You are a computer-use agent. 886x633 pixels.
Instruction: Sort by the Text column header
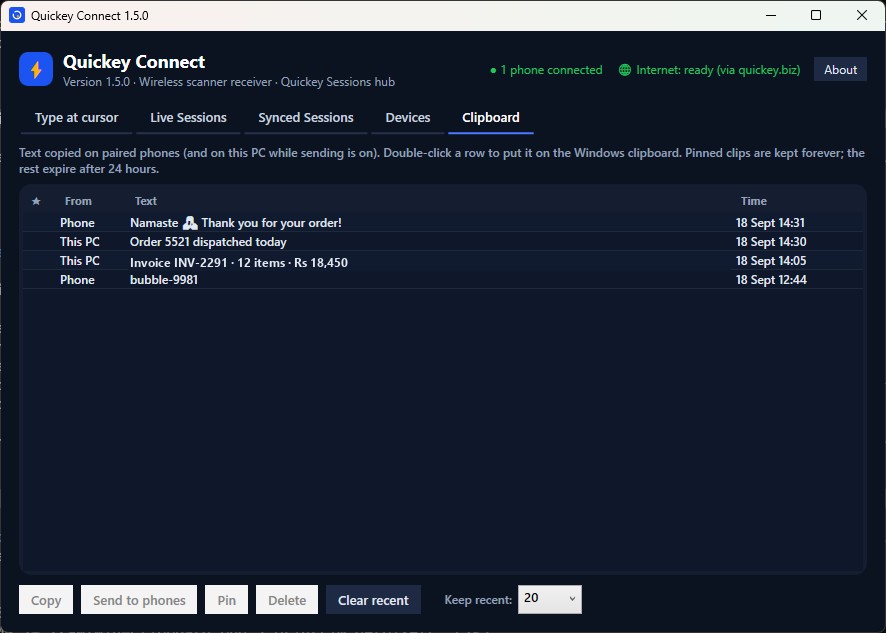pos(145,201)
